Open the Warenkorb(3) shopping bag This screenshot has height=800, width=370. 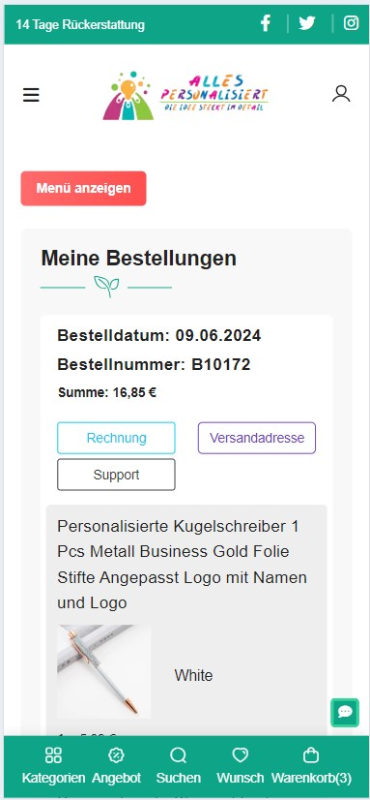[311, 755]
